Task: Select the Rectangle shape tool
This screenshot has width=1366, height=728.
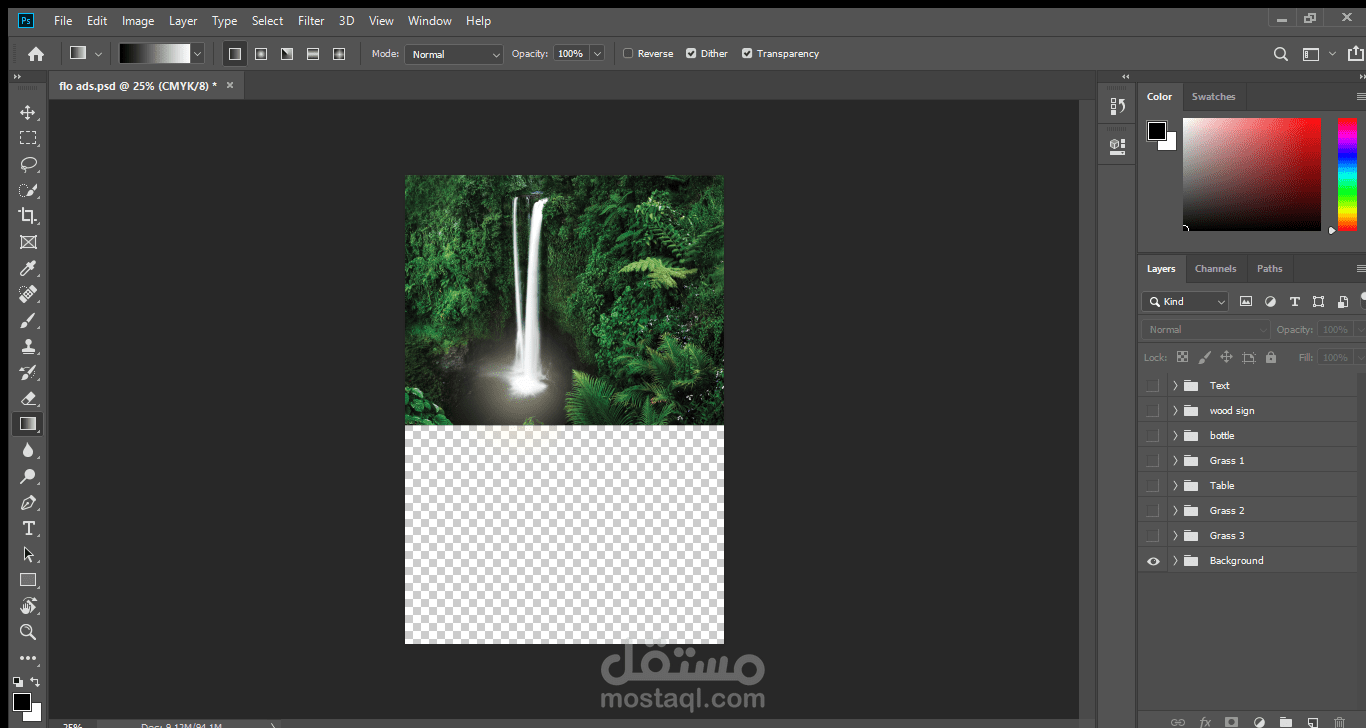Action: [x=28, y=580]
